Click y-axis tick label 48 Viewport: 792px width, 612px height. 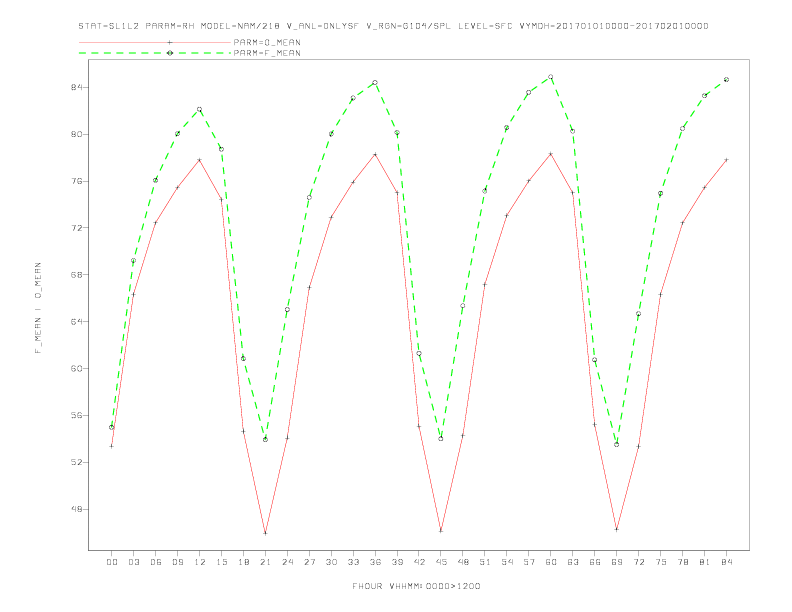[77, 509]
